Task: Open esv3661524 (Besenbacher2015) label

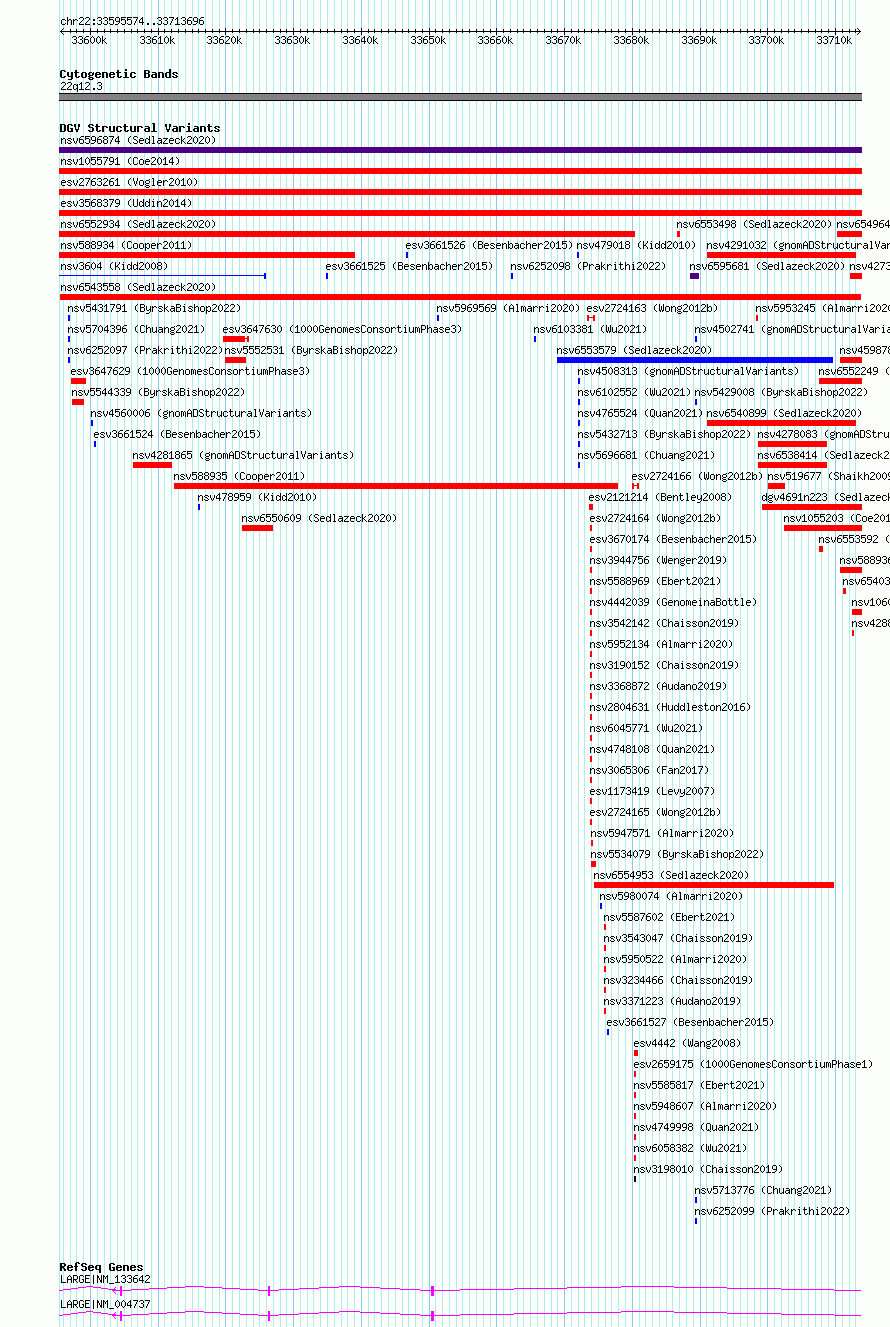Action: tap(176, 434)
